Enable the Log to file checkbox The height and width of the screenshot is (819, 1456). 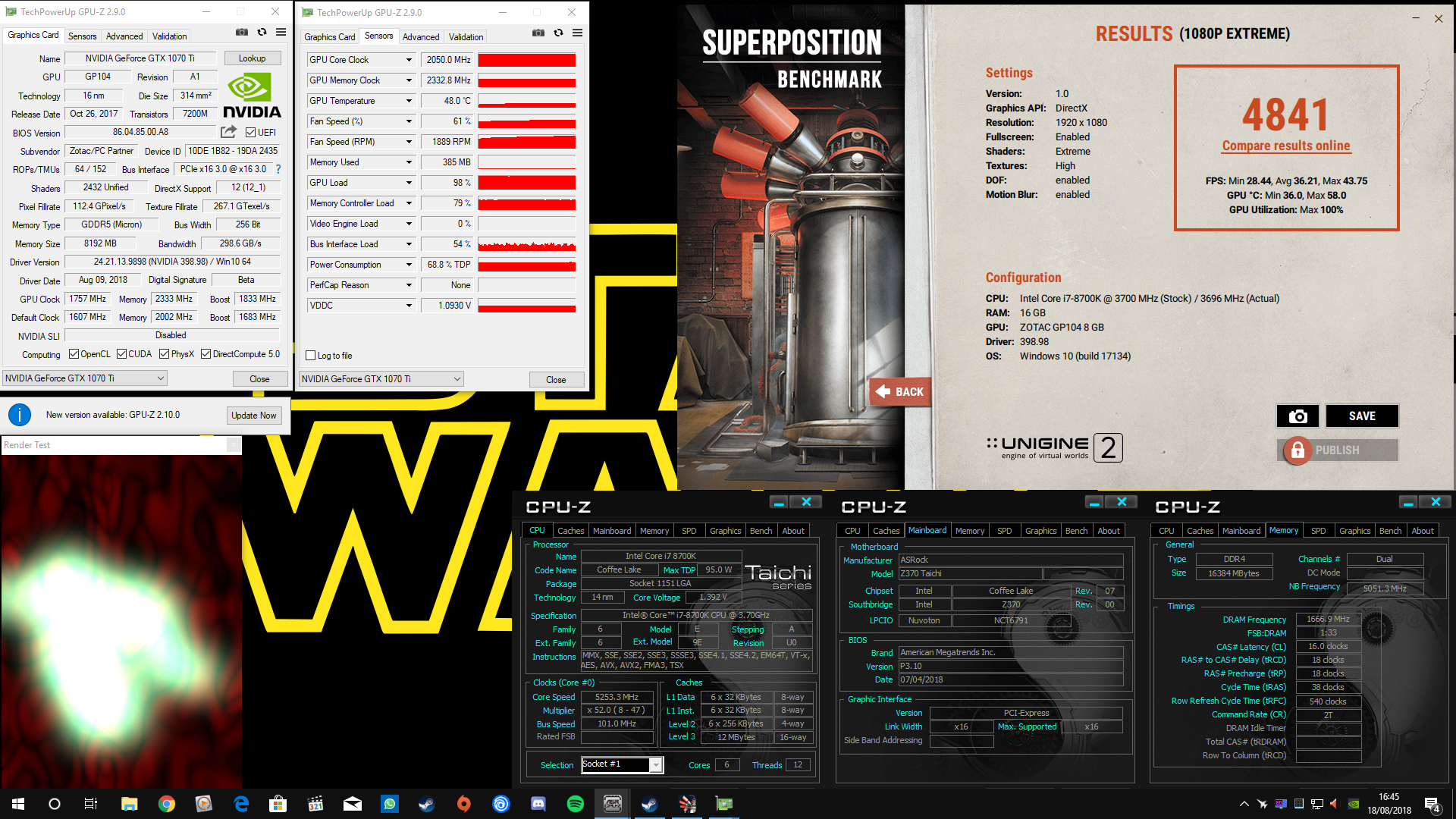(310, 356)
